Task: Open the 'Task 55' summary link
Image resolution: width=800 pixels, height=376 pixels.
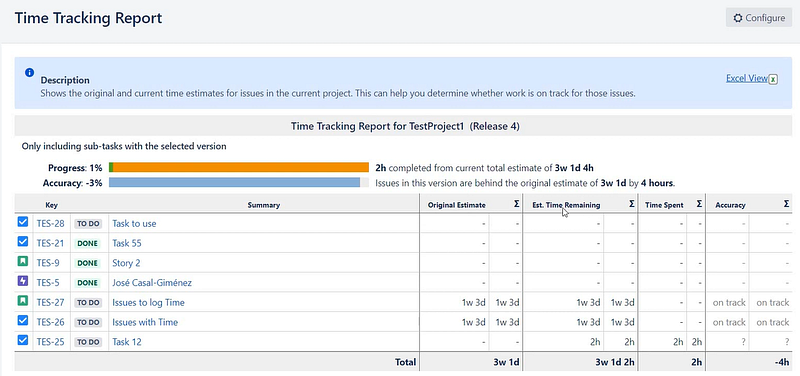Action: [x=127, y=243]
